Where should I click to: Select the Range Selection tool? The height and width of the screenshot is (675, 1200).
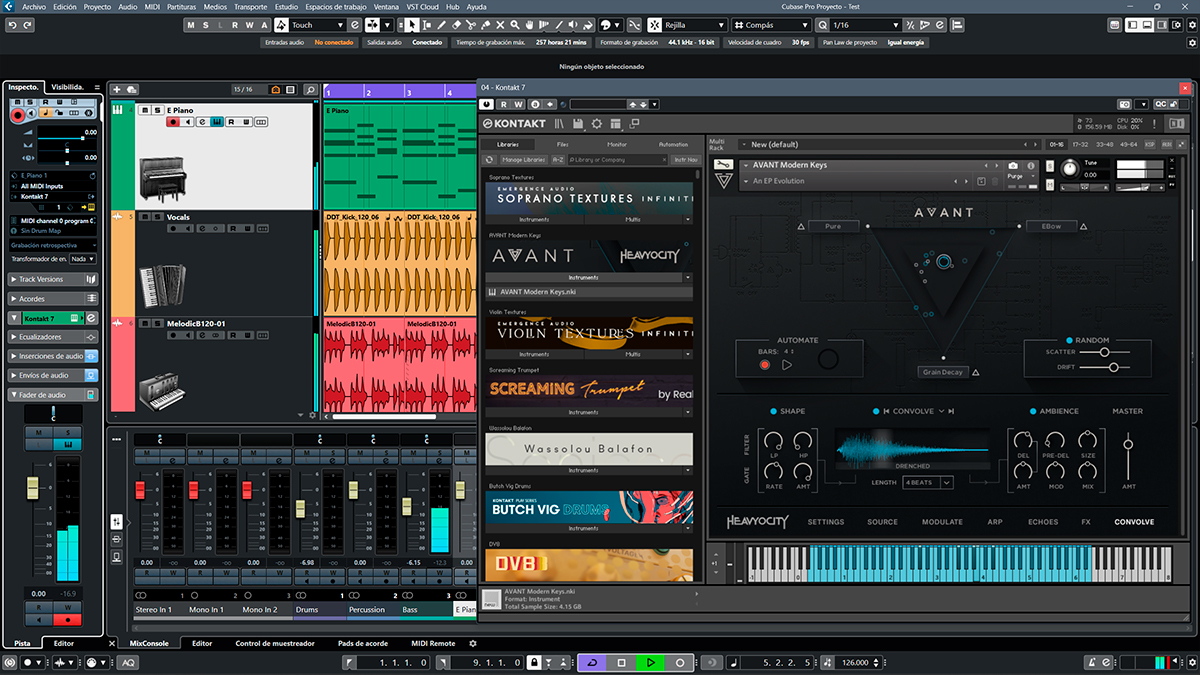pos(427,24)
